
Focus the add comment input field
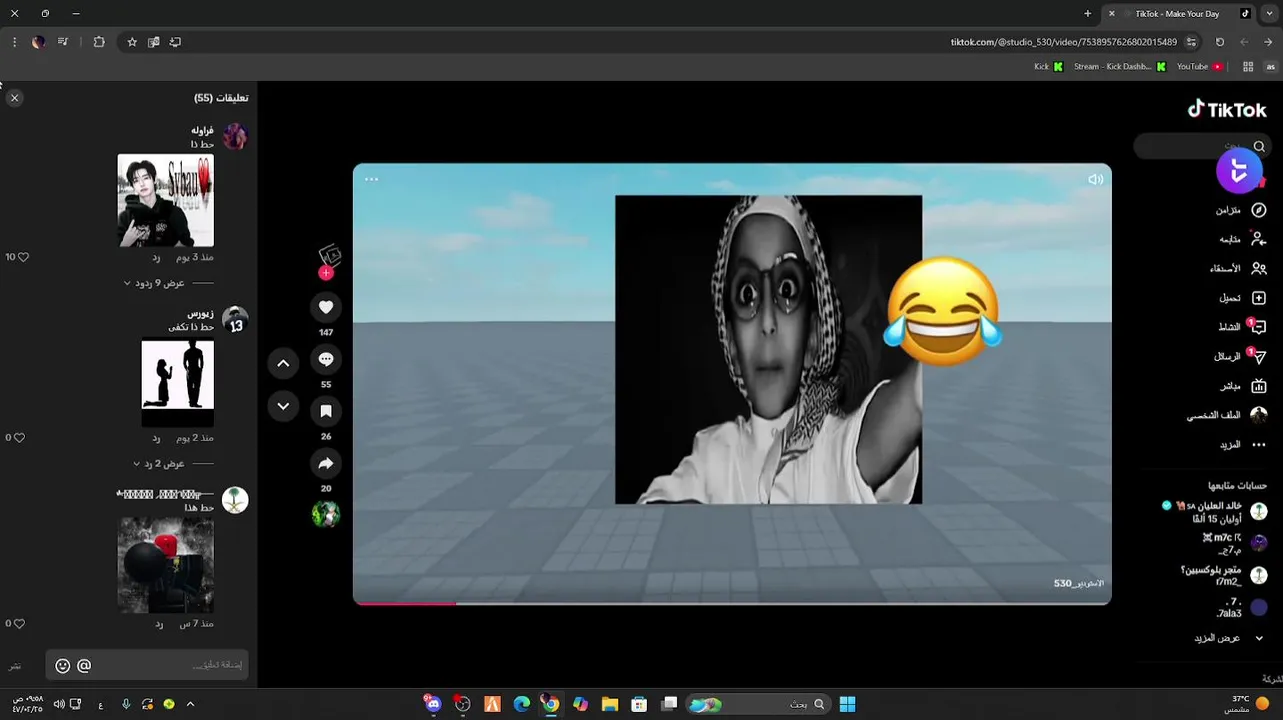[x=147, y=665]
